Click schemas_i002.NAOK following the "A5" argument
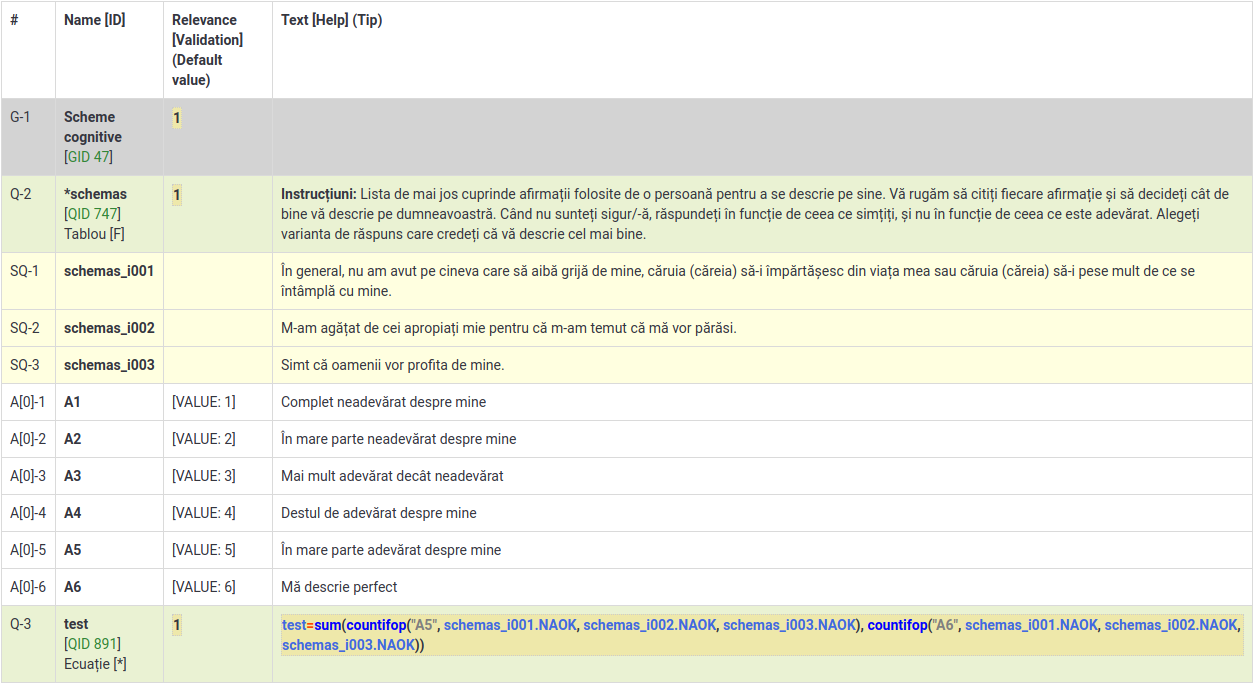This screenshot has width=1253, height=685. tap(649, 625)
